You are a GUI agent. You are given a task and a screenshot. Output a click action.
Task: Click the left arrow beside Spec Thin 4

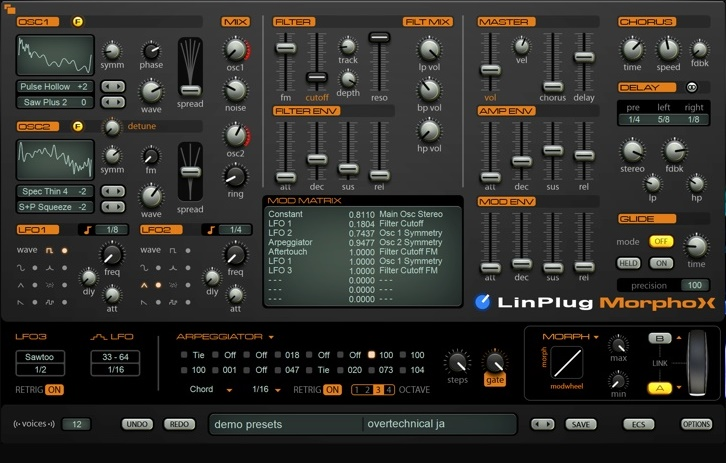(107, 191)
